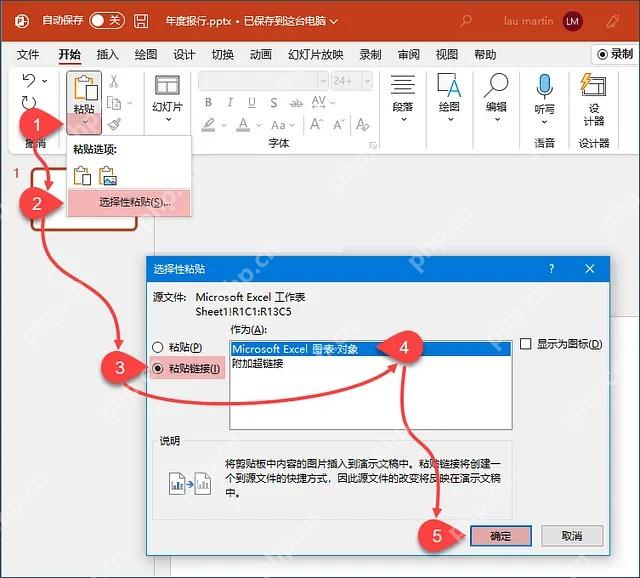
Task: Click Paste as Picture option icon
Action: (x=108, y=176)
